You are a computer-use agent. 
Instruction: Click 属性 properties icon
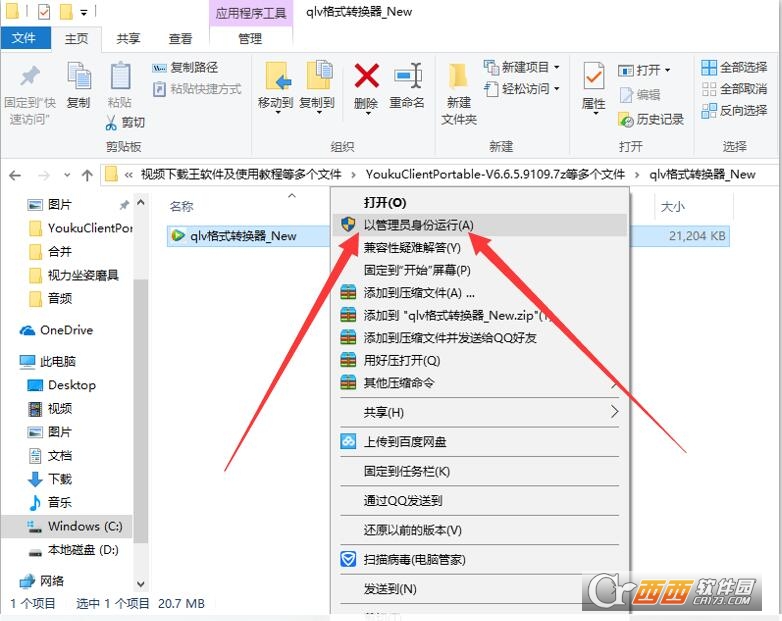tap(593, 76)
